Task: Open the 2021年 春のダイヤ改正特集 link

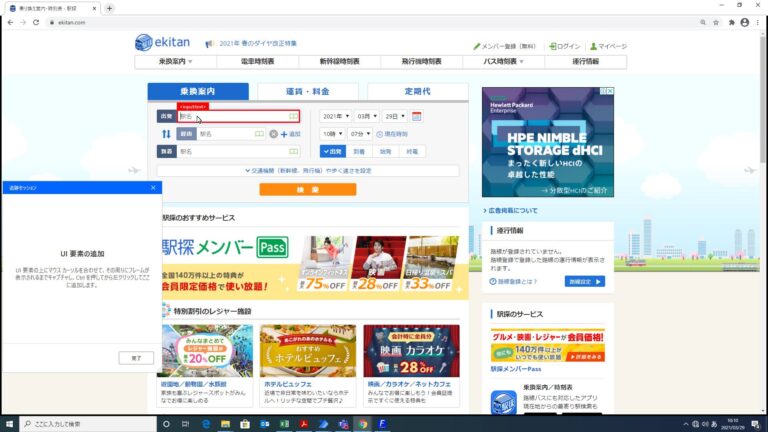Action: (x=258, y=43)
